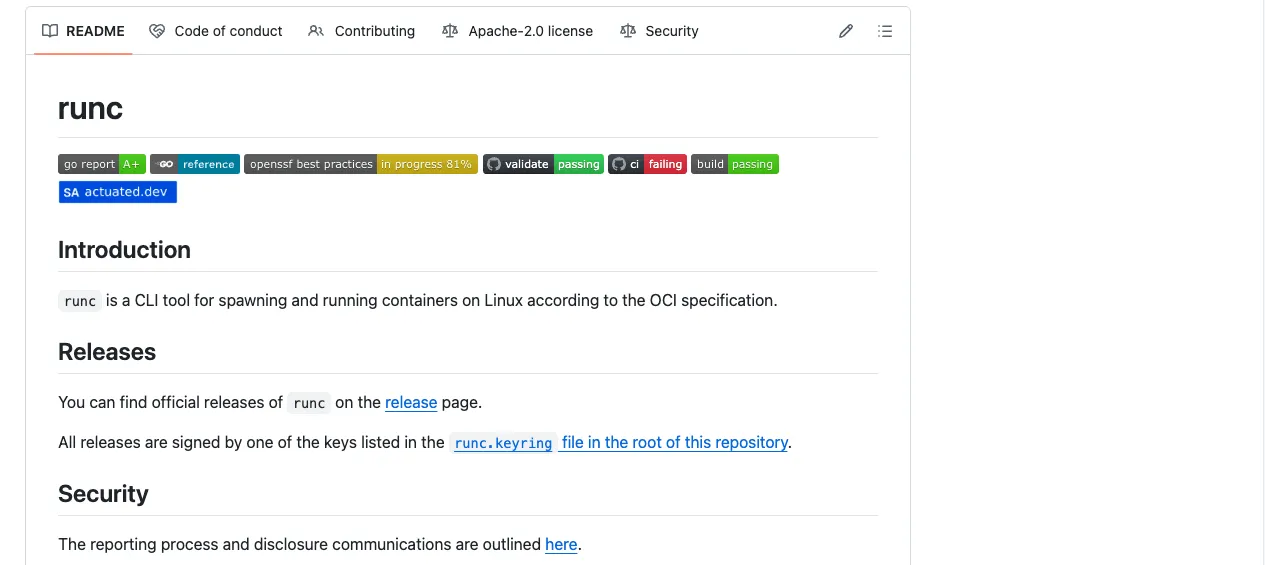Screen dimensions: 1265x565
Task: Follow the release page link
Action: (x=411, y=402)
